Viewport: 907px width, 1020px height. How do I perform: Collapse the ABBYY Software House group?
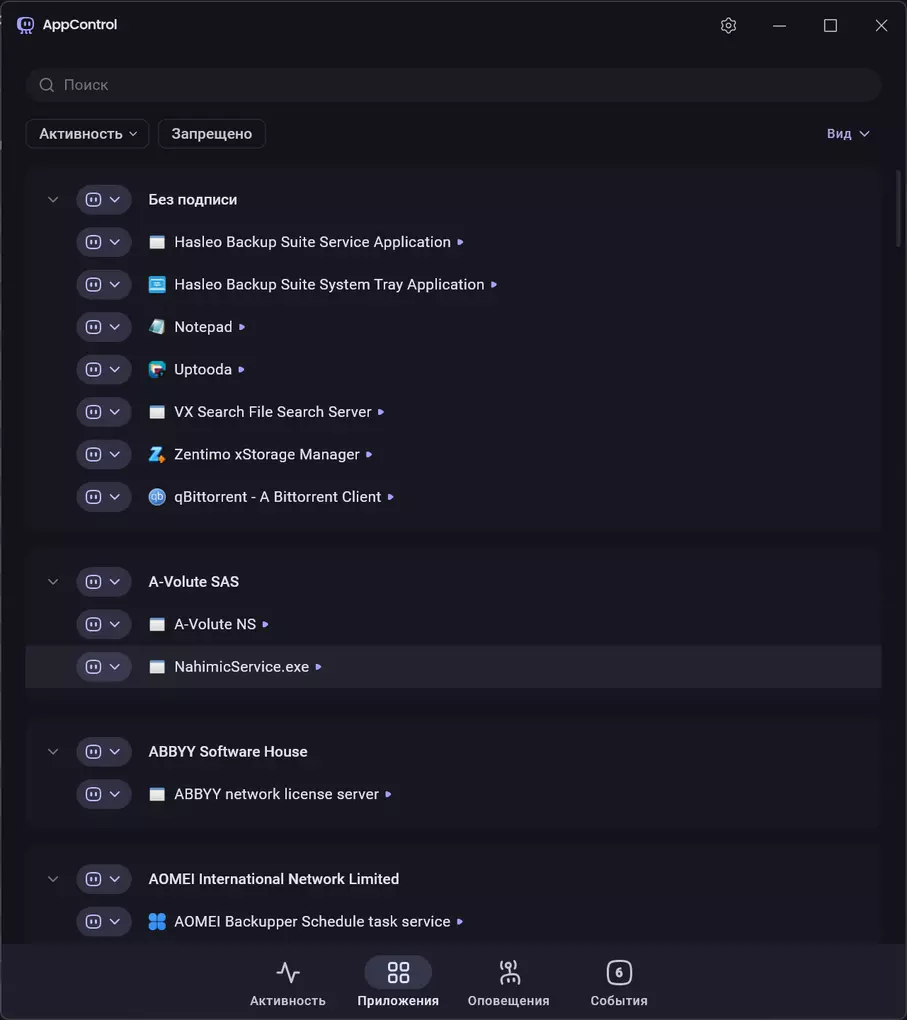click(53, 752)
